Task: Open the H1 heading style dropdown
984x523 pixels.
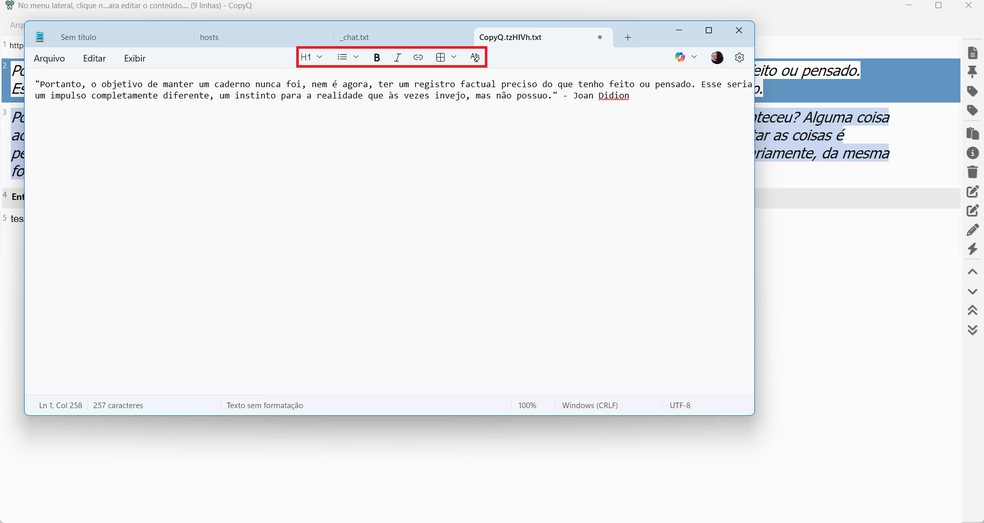Action: coord(311,57)
